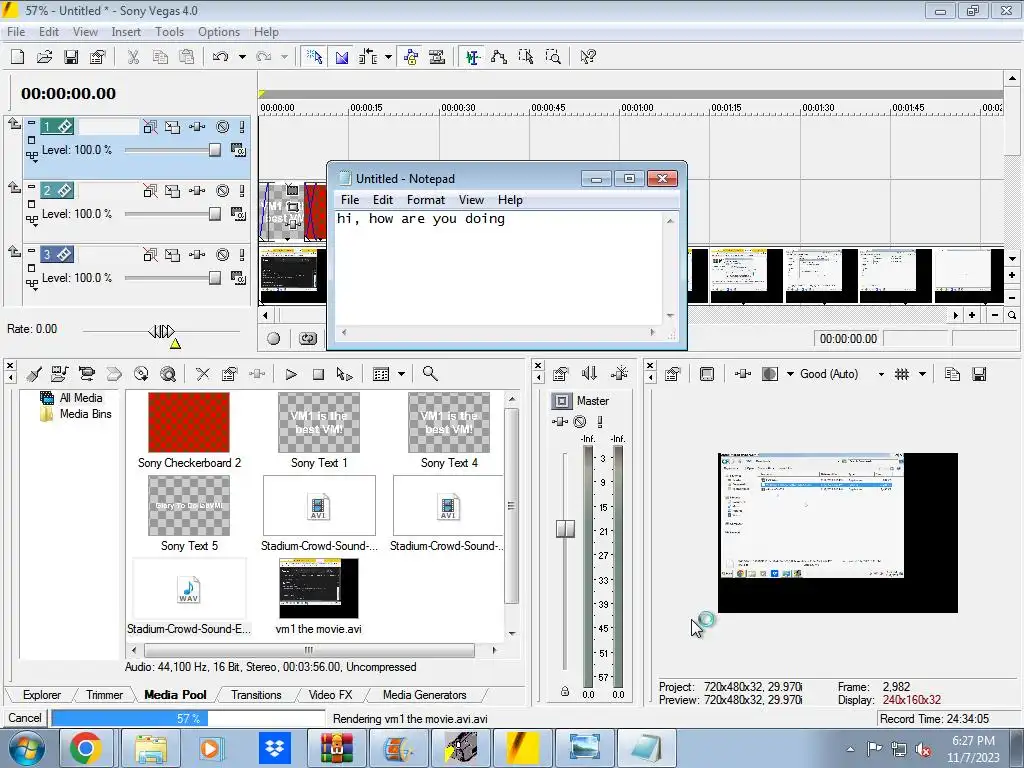Select the Sony Checkerboard 2 thumbnail
1024x768 pixels.
click(189, 423)
